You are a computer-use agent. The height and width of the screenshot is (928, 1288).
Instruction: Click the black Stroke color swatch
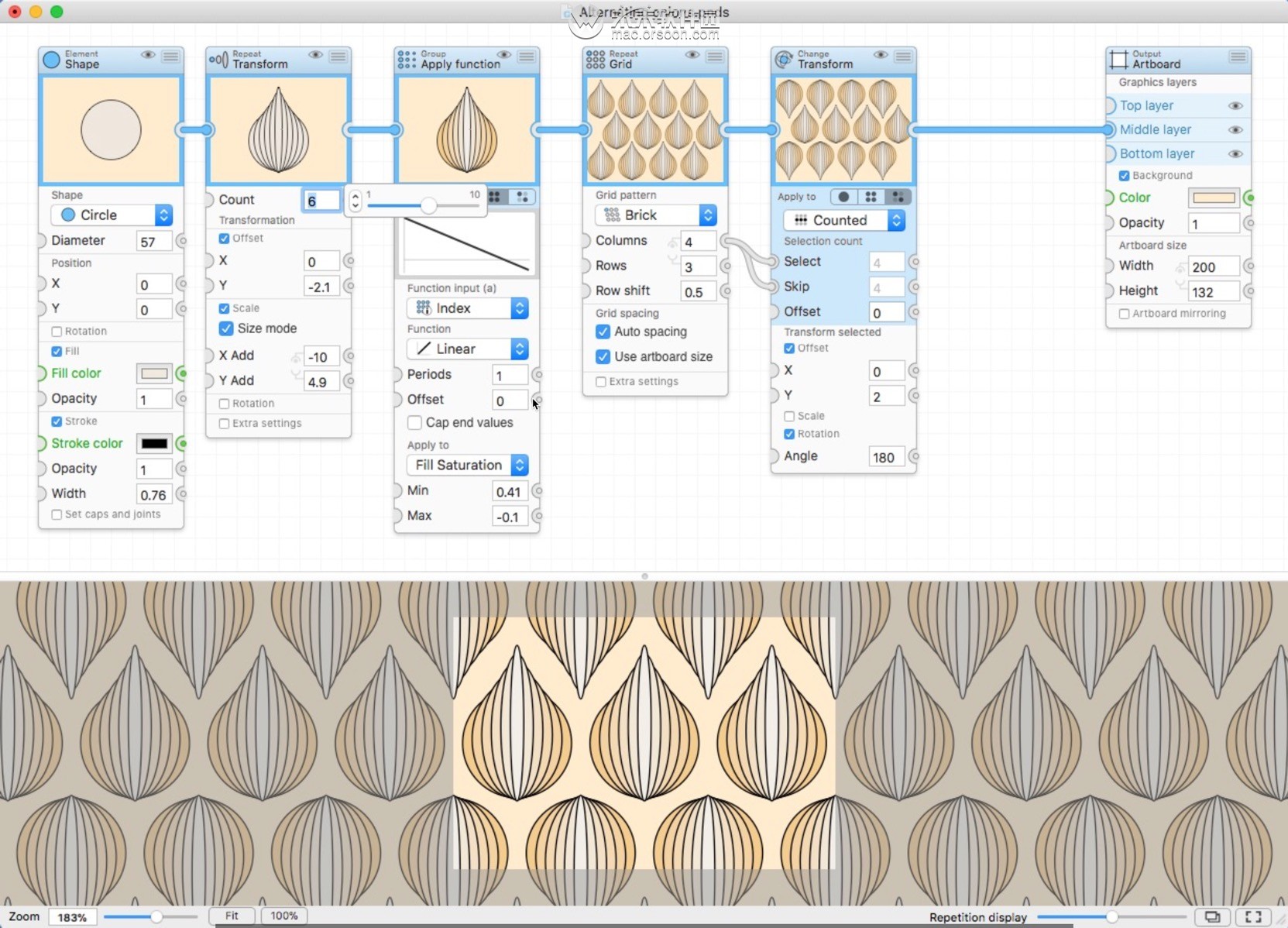point(154,444)
